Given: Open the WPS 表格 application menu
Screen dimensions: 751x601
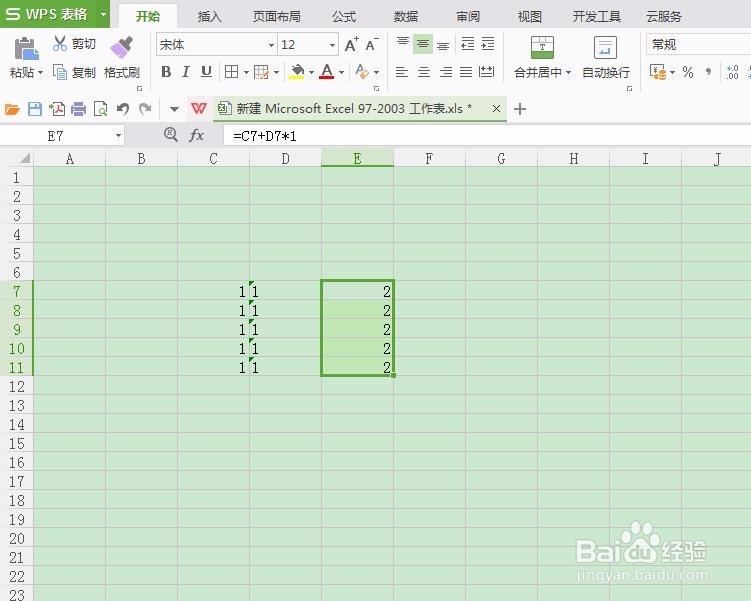Looking at the screenshot, I should point(47,14).
